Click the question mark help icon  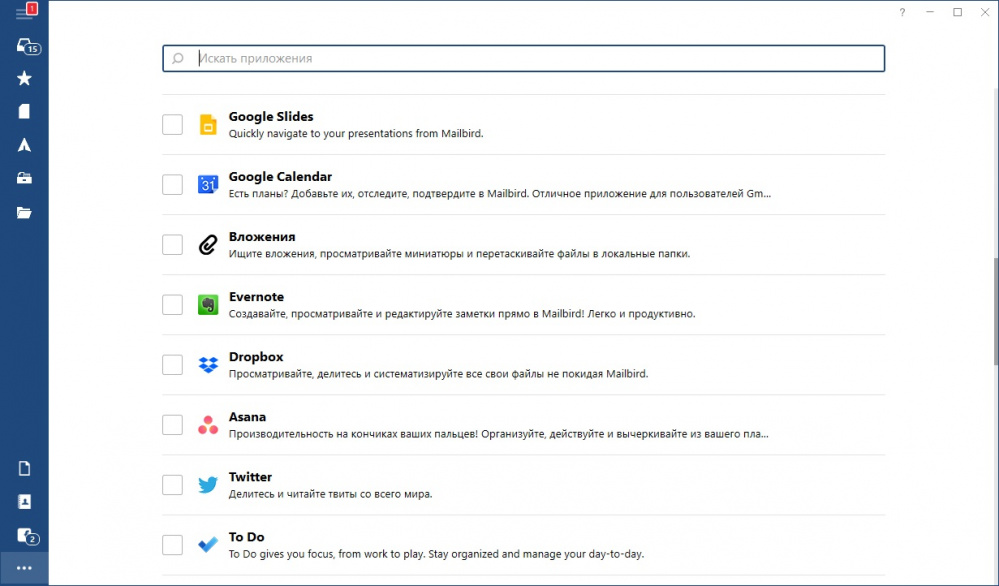click(x=902, y=12)
